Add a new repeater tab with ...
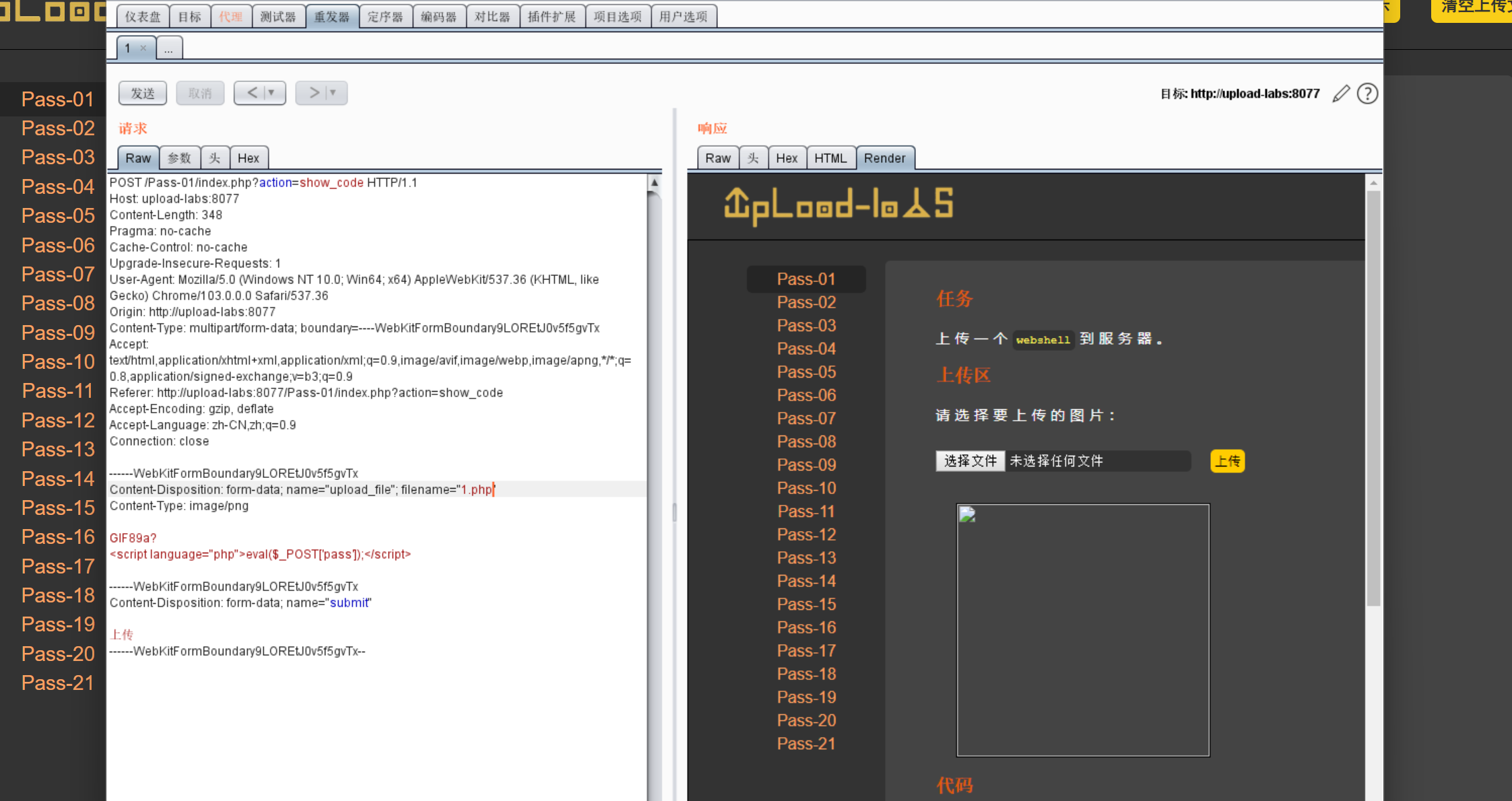Screen dimensions: 1512x801 point(169,48)
